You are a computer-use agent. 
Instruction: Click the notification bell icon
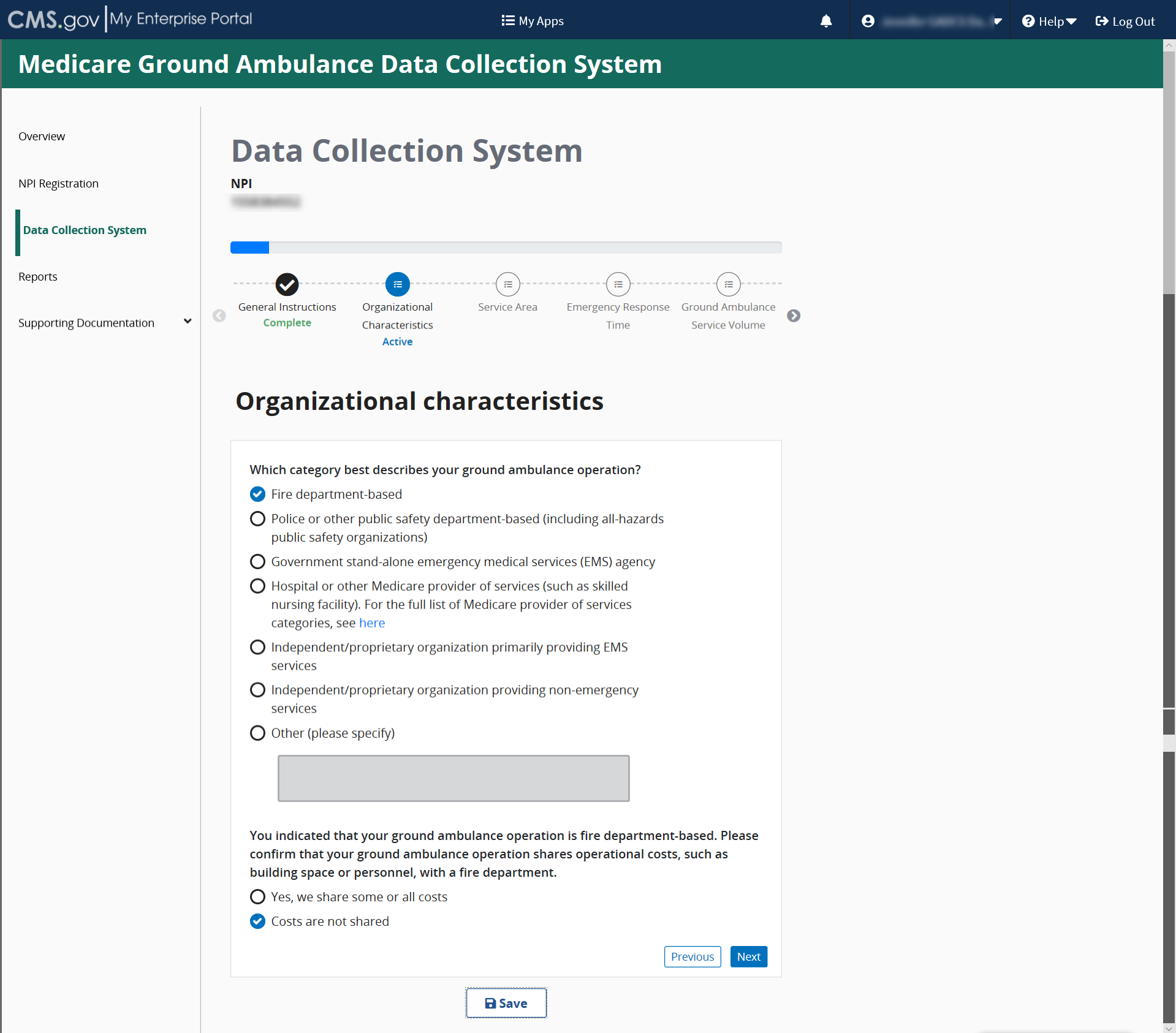click(x=826, y=21)
